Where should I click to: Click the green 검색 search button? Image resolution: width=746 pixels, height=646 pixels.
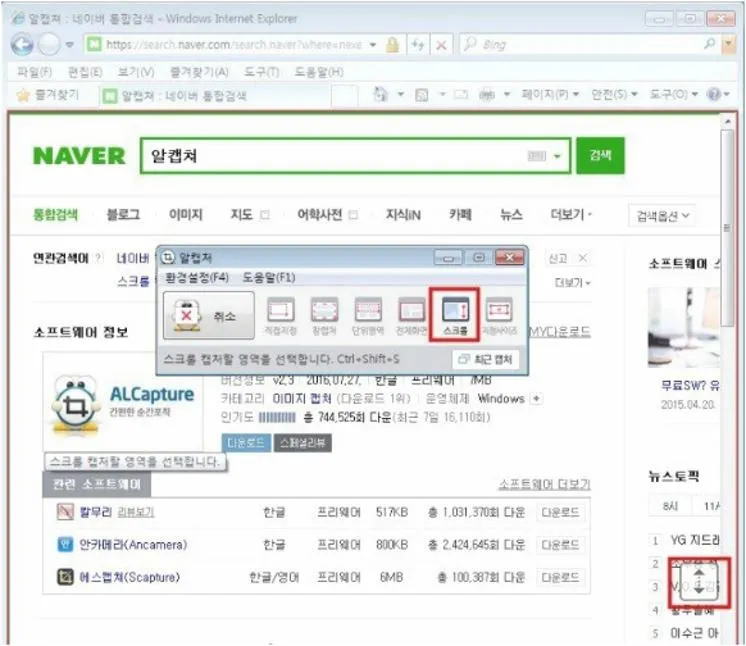coord(600,156)
